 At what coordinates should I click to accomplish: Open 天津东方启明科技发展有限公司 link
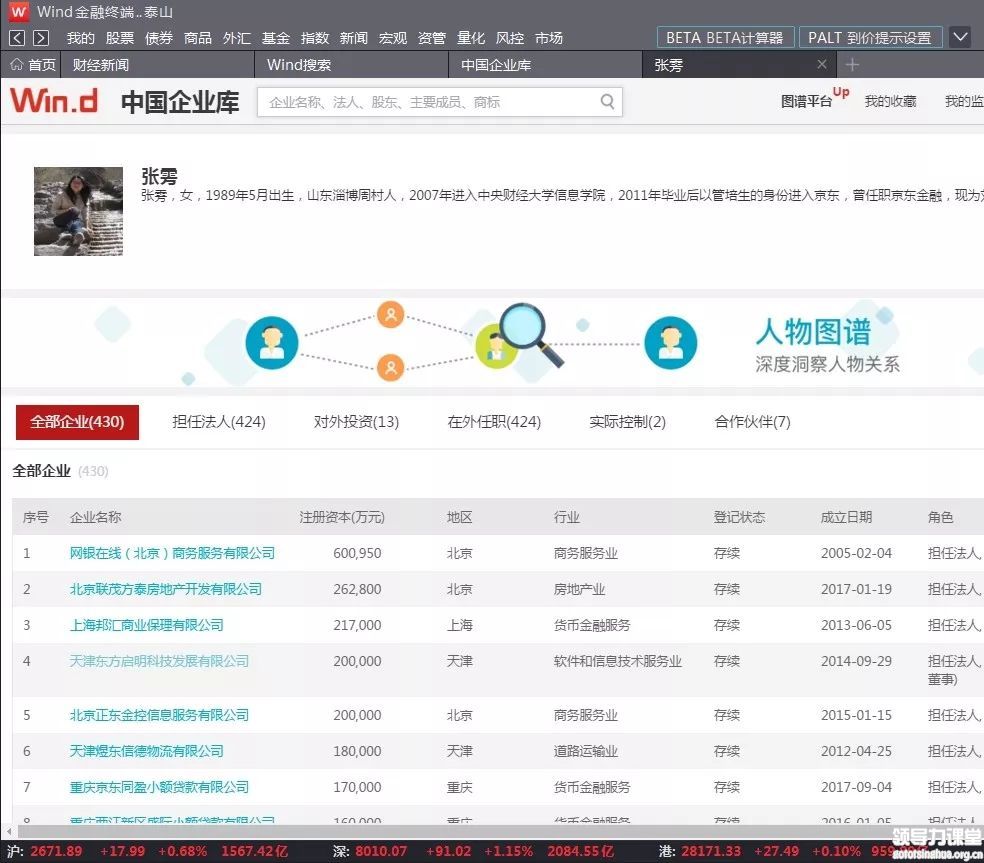point(159,661)
